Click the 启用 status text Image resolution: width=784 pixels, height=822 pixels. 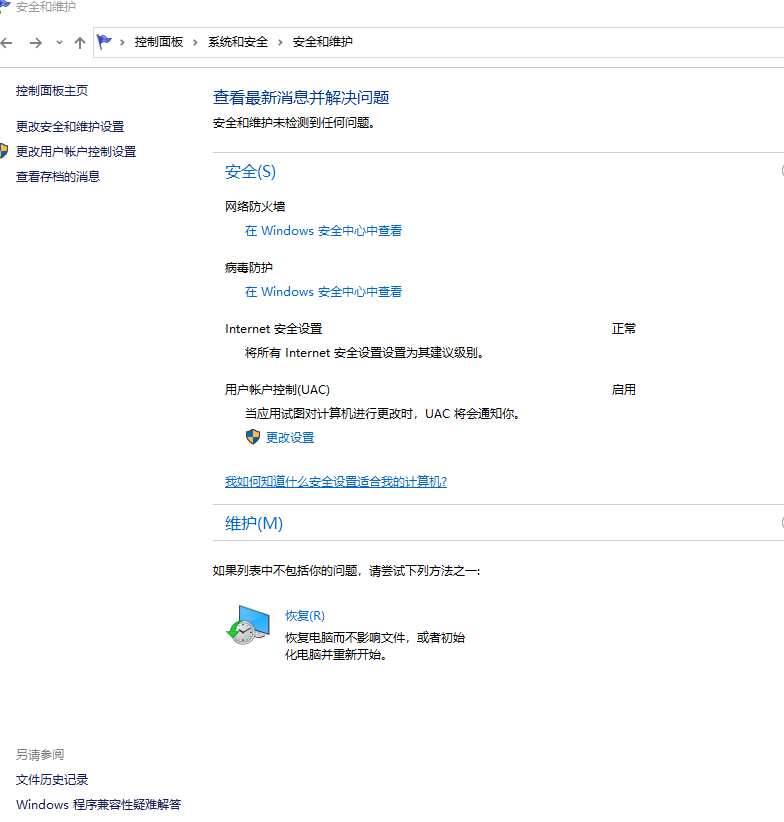[x=624, y=390]
